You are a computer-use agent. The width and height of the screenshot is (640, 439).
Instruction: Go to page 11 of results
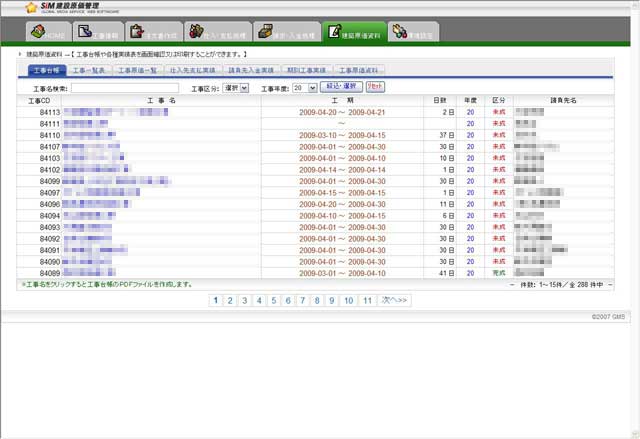point(368,299)
